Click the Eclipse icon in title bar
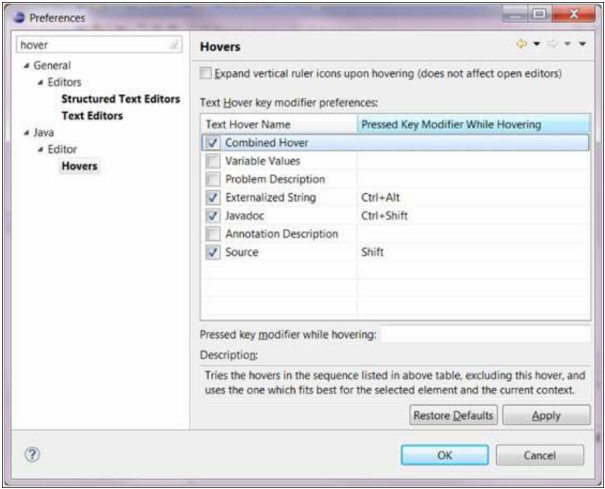 click(x=19, y=17)
